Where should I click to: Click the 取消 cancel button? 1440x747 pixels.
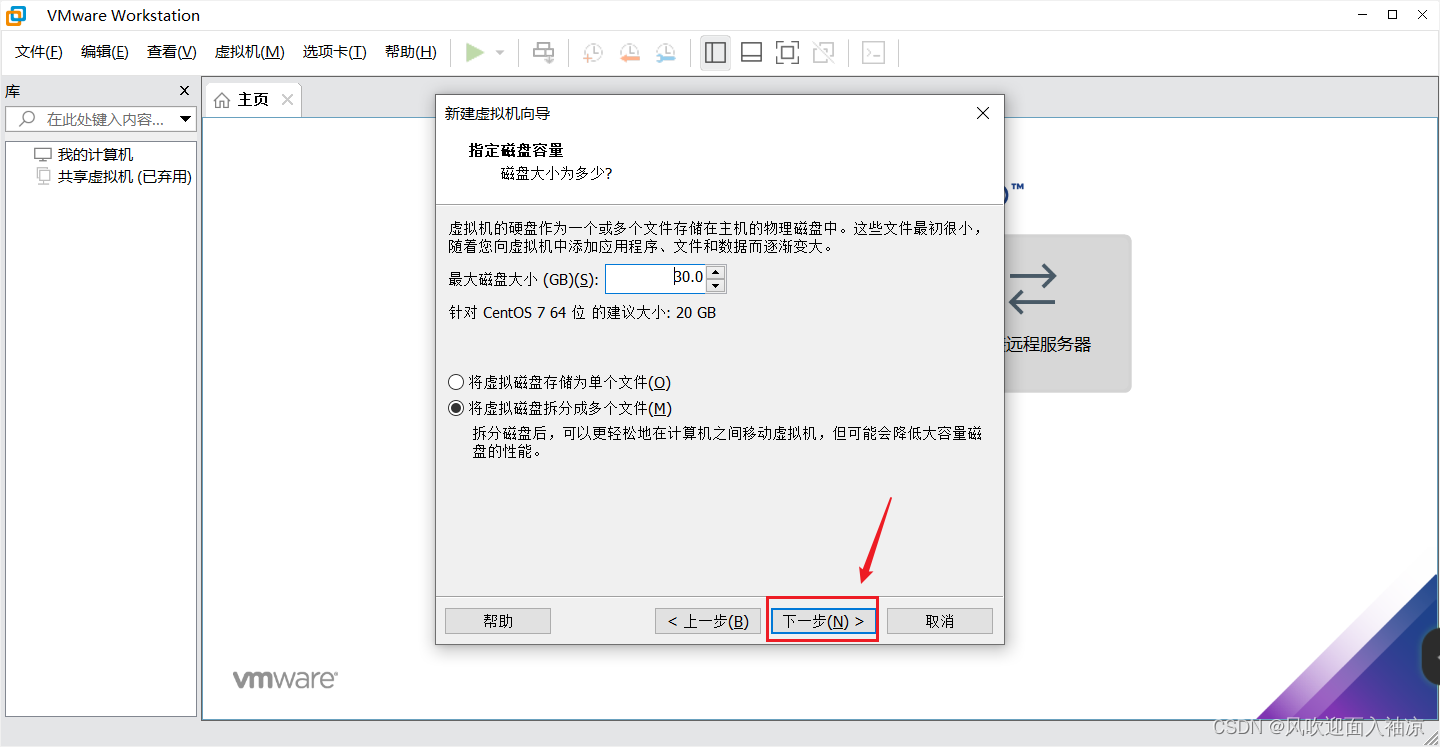[x=940, y=621]
